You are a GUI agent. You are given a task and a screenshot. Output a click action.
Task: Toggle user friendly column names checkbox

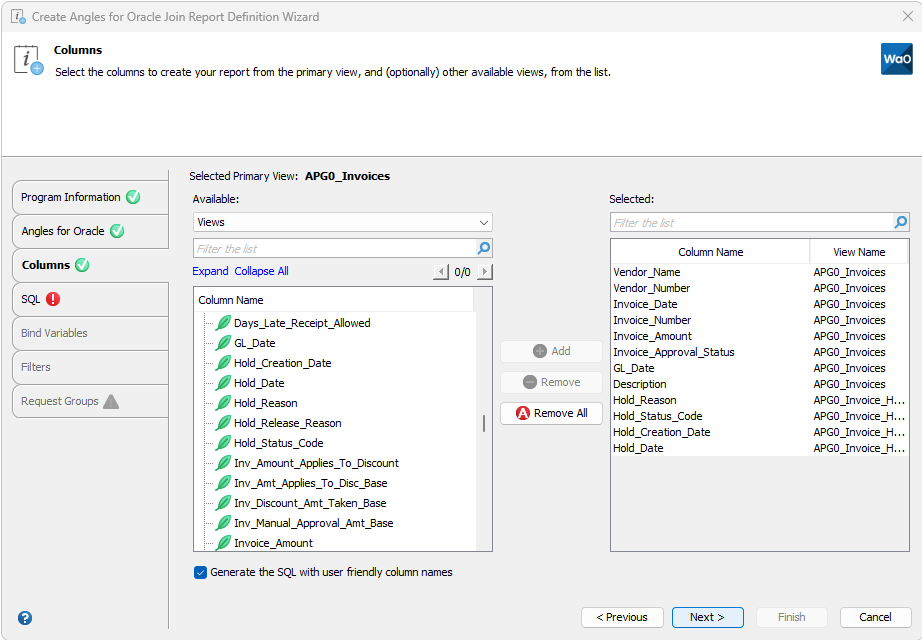tap(201, 573)
